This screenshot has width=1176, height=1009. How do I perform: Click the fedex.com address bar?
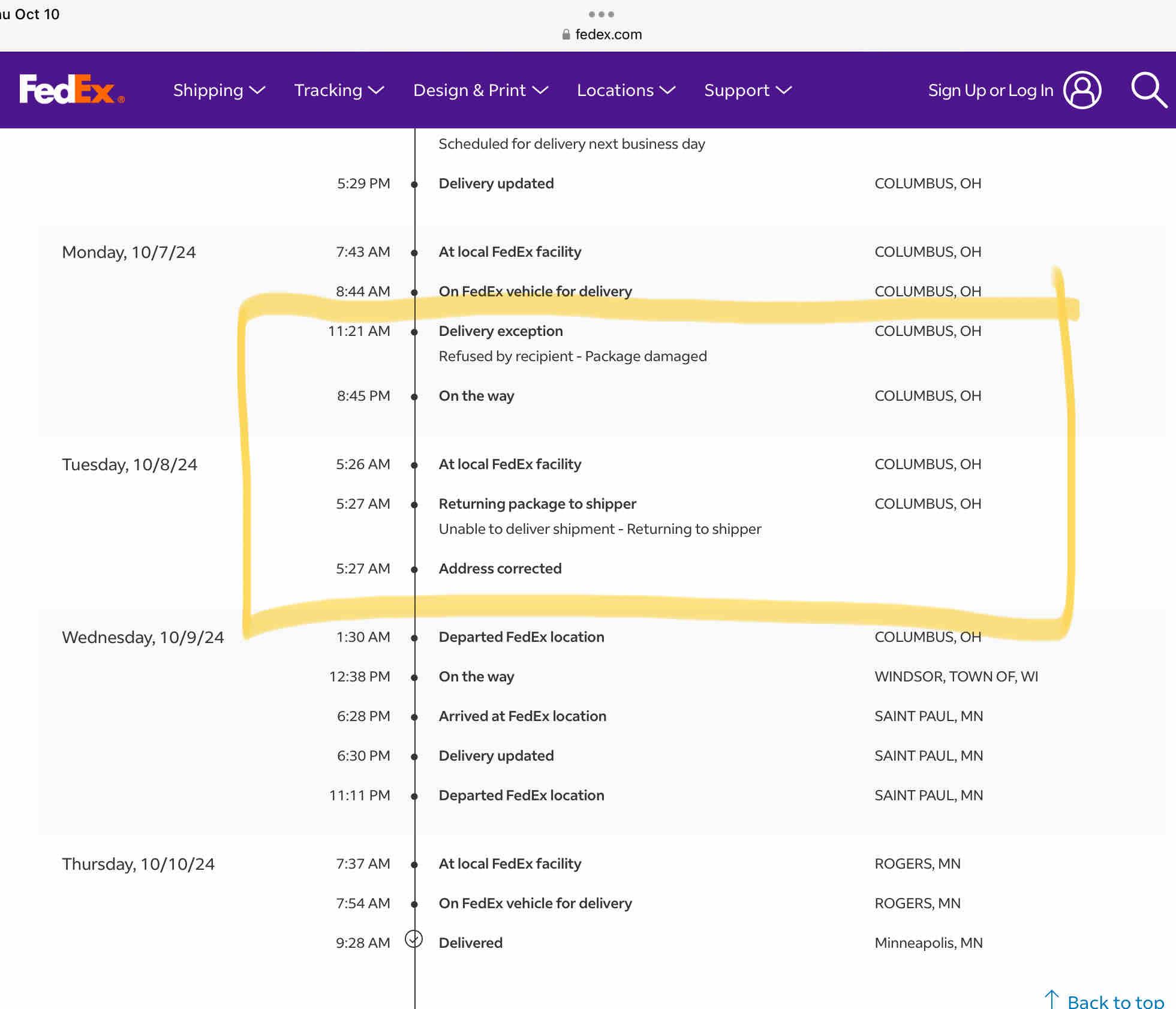coord(607,35)
